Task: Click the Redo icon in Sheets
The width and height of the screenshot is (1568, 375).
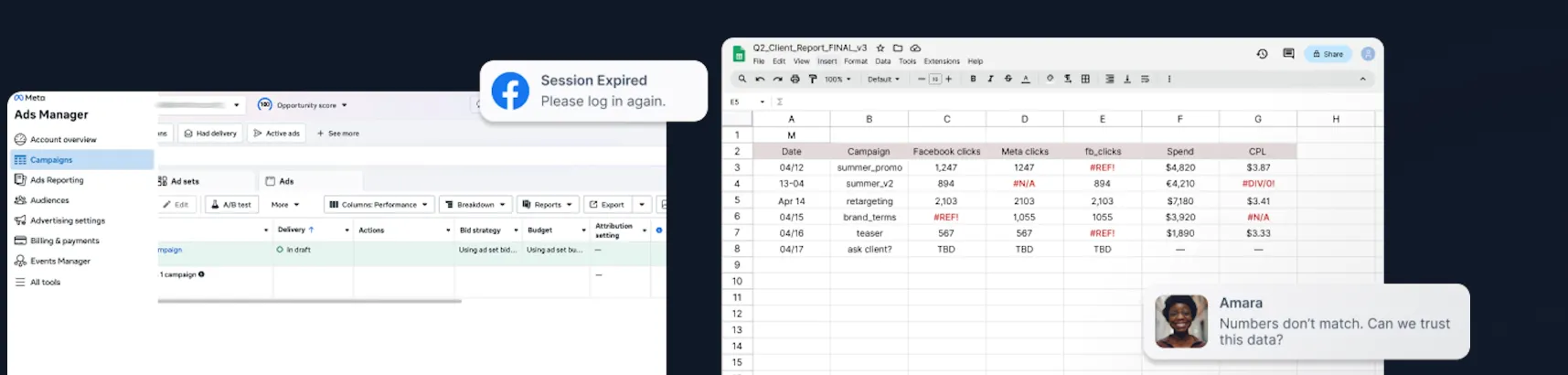Action: pos(777,80)
